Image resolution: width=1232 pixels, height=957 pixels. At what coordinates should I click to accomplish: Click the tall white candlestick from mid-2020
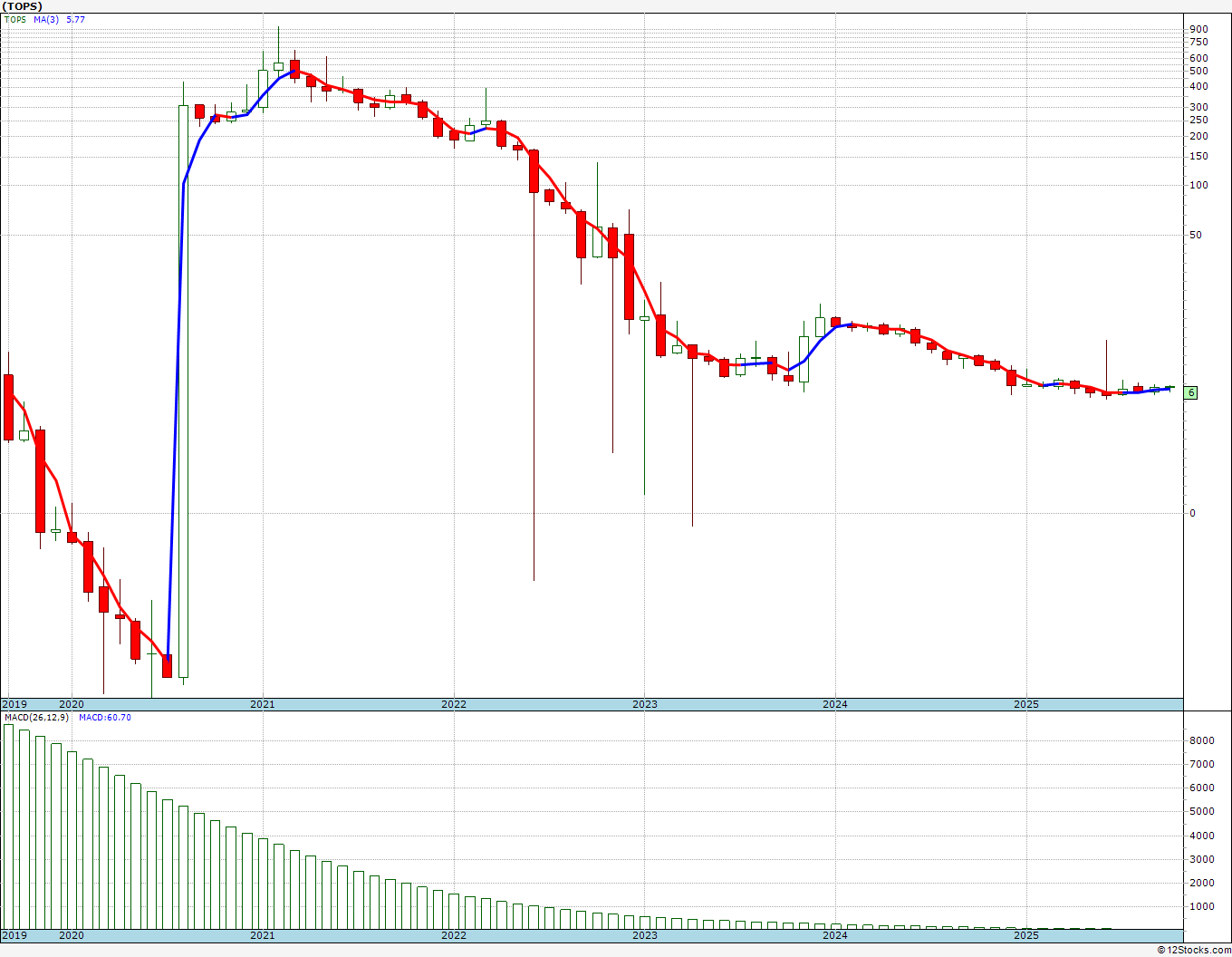(x=183, y=391)
